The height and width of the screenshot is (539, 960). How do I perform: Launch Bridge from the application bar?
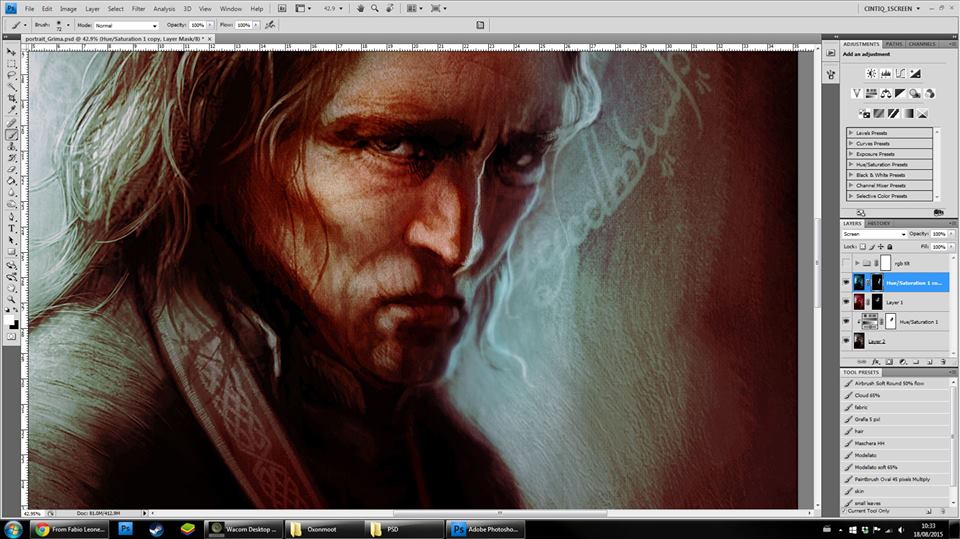(284, 8)
